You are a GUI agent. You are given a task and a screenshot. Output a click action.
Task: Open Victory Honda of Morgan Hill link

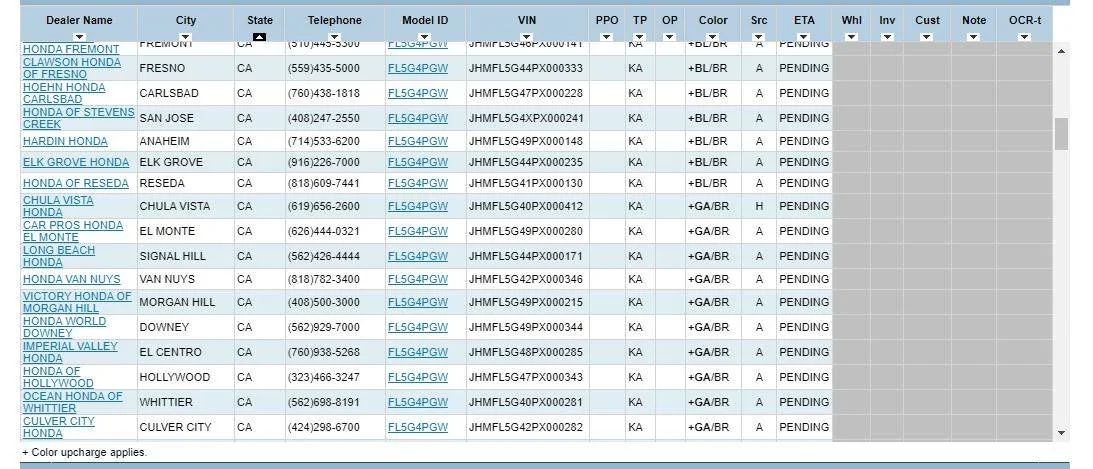77,302
